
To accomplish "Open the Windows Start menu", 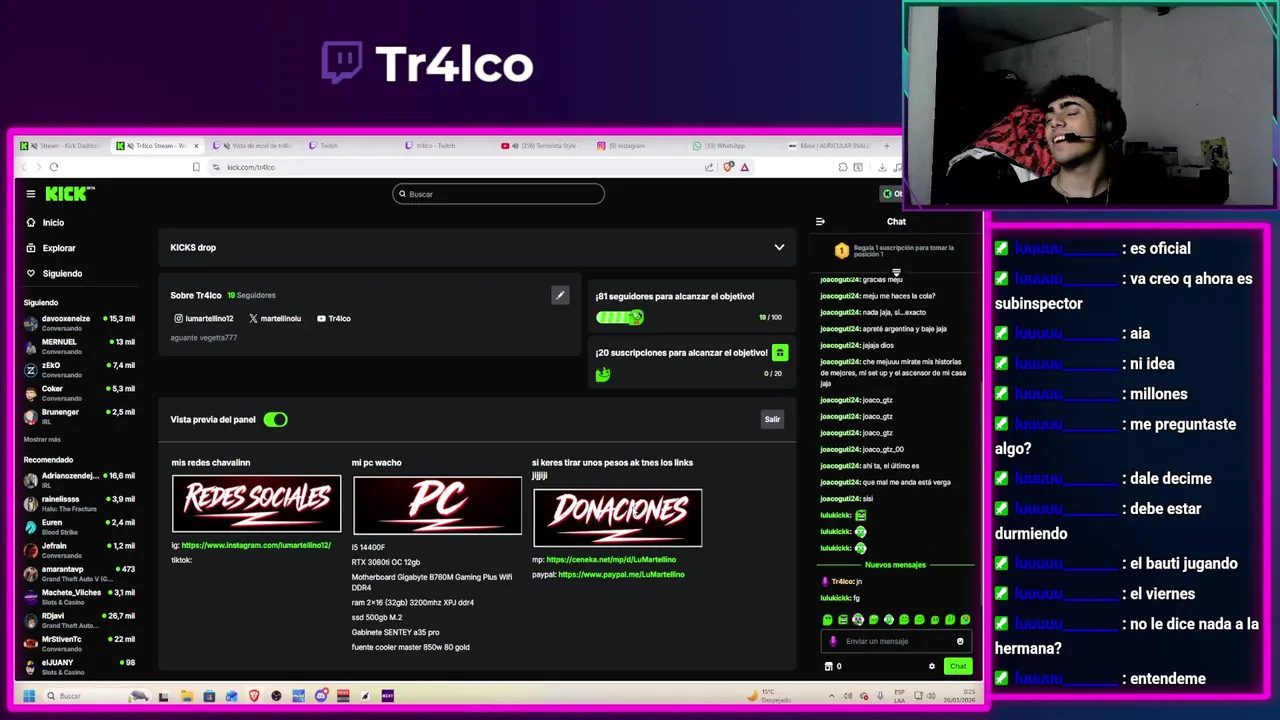I will tap(29, 696).
